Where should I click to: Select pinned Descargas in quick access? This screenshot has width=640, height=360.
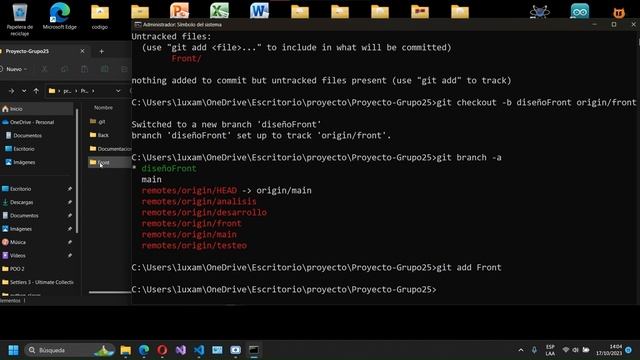click(x=21, y=202)
